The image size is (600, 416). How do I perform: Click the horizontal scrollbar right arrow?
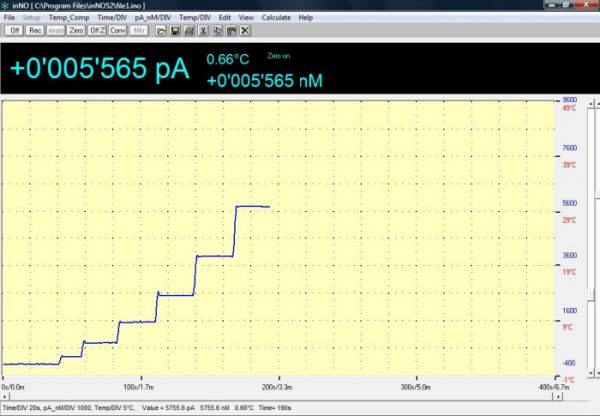click(x=558, y=396)
